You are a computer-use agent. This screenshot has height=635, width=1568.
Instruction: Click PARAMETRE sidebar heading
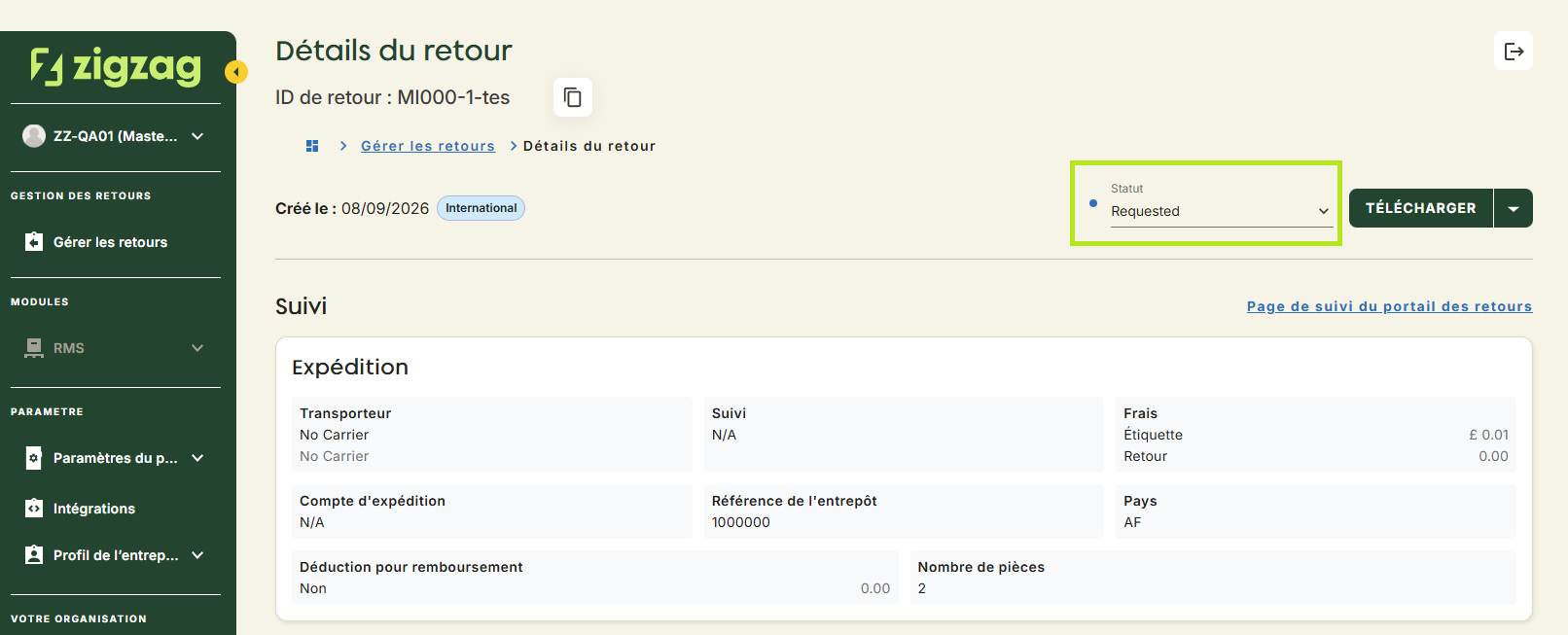click(x=47, y=411)
